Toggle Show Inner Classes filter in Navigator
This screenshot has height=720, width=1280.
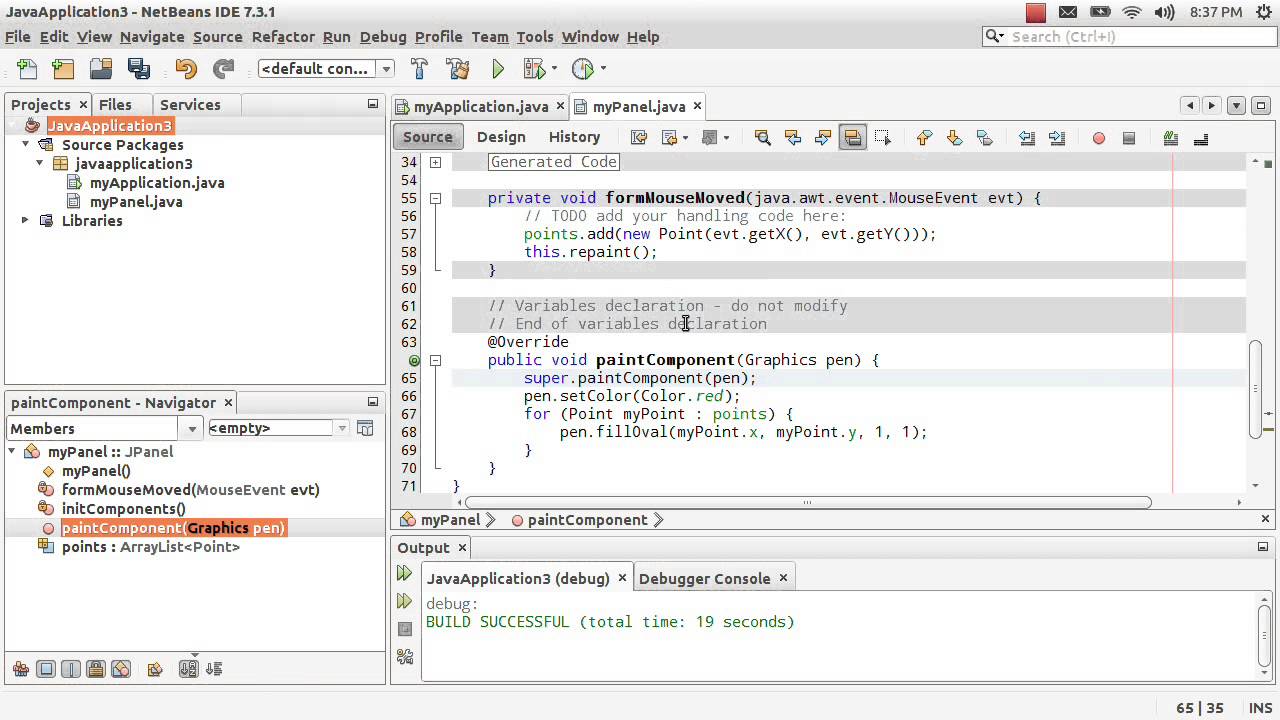121,669
